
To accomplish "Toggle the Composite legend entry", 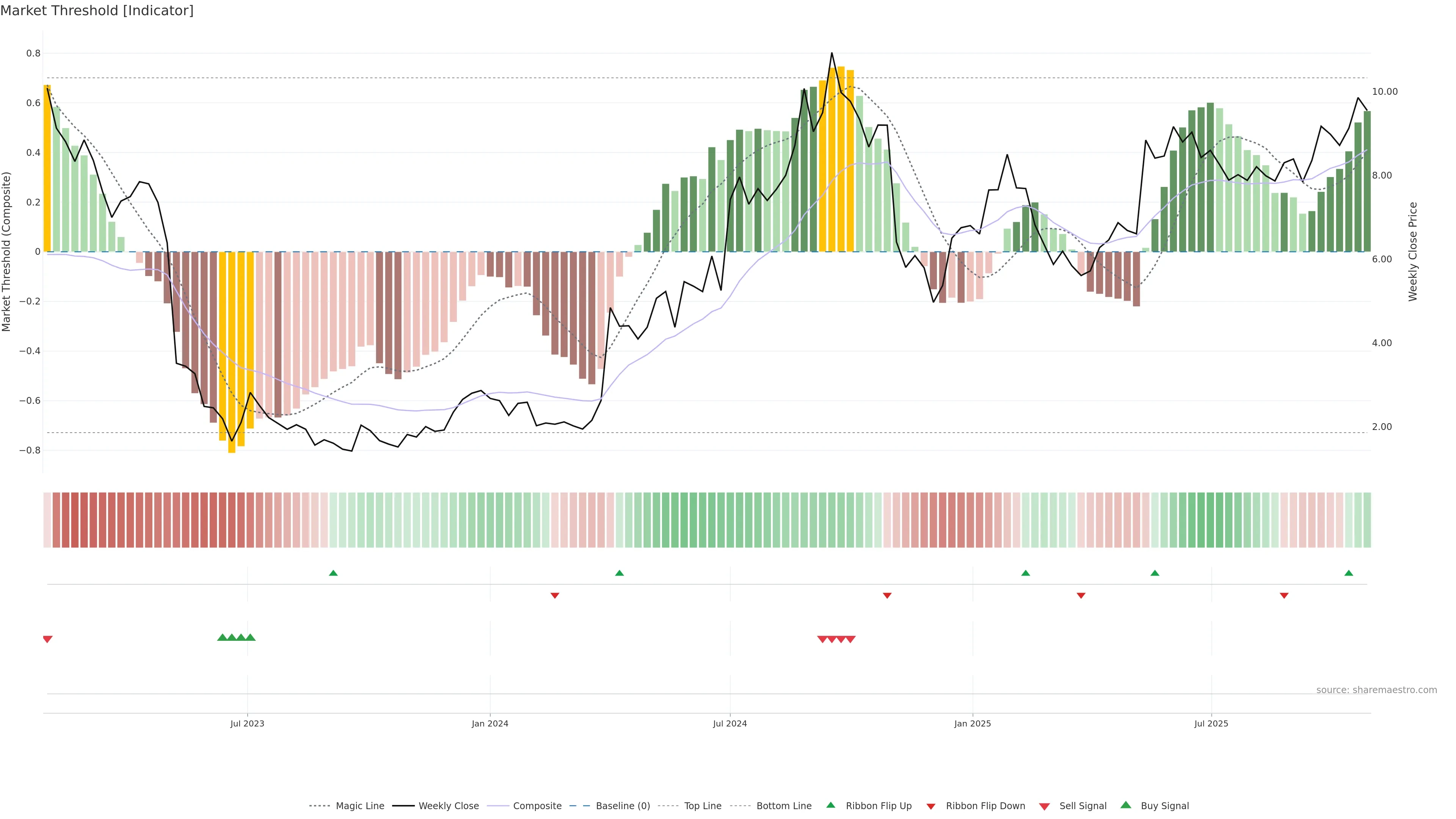I will [537, 806].
